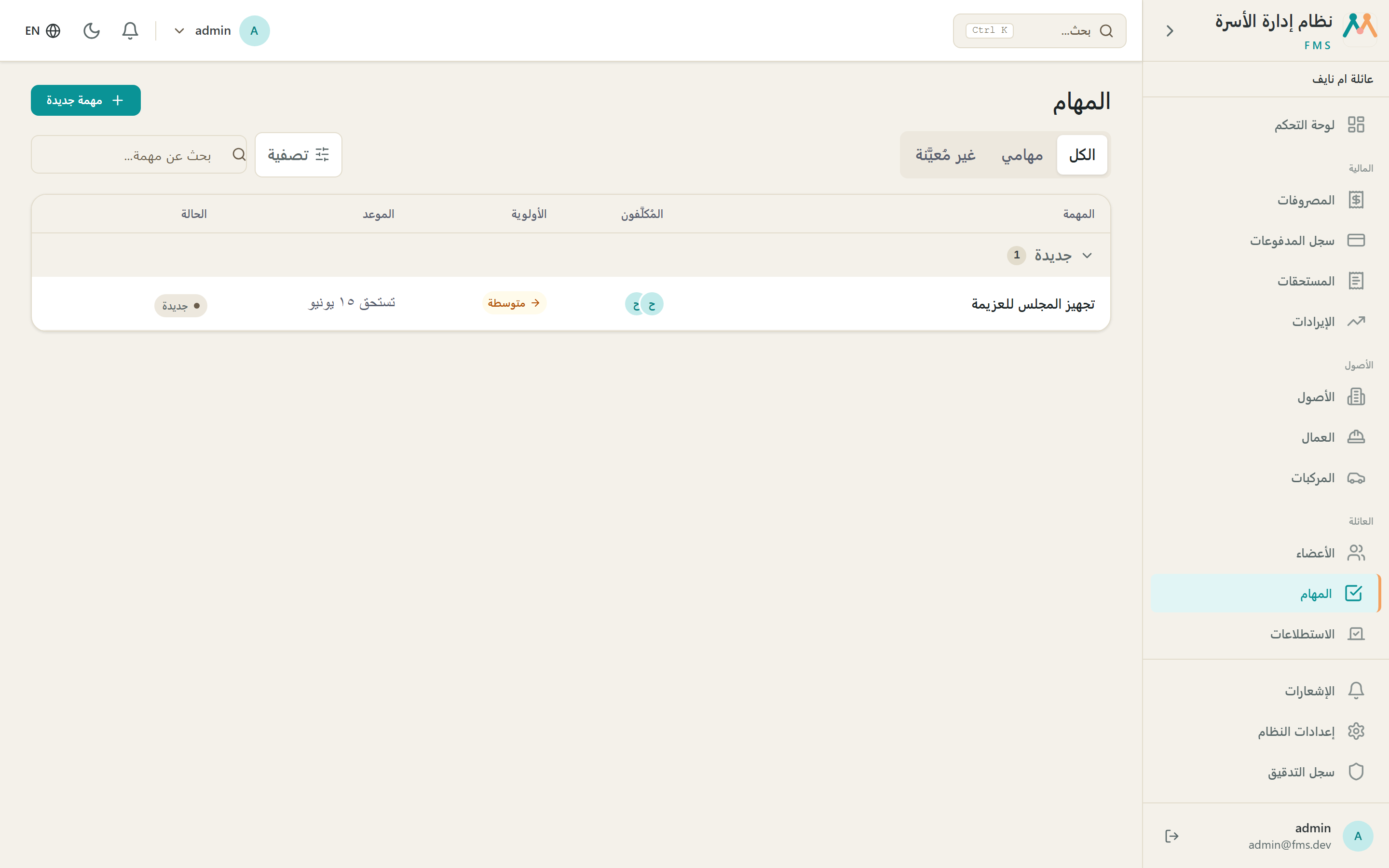
Task: Collapse the sidebar with the chevron
Action: pyautogui.click(x=1170, y=30)
